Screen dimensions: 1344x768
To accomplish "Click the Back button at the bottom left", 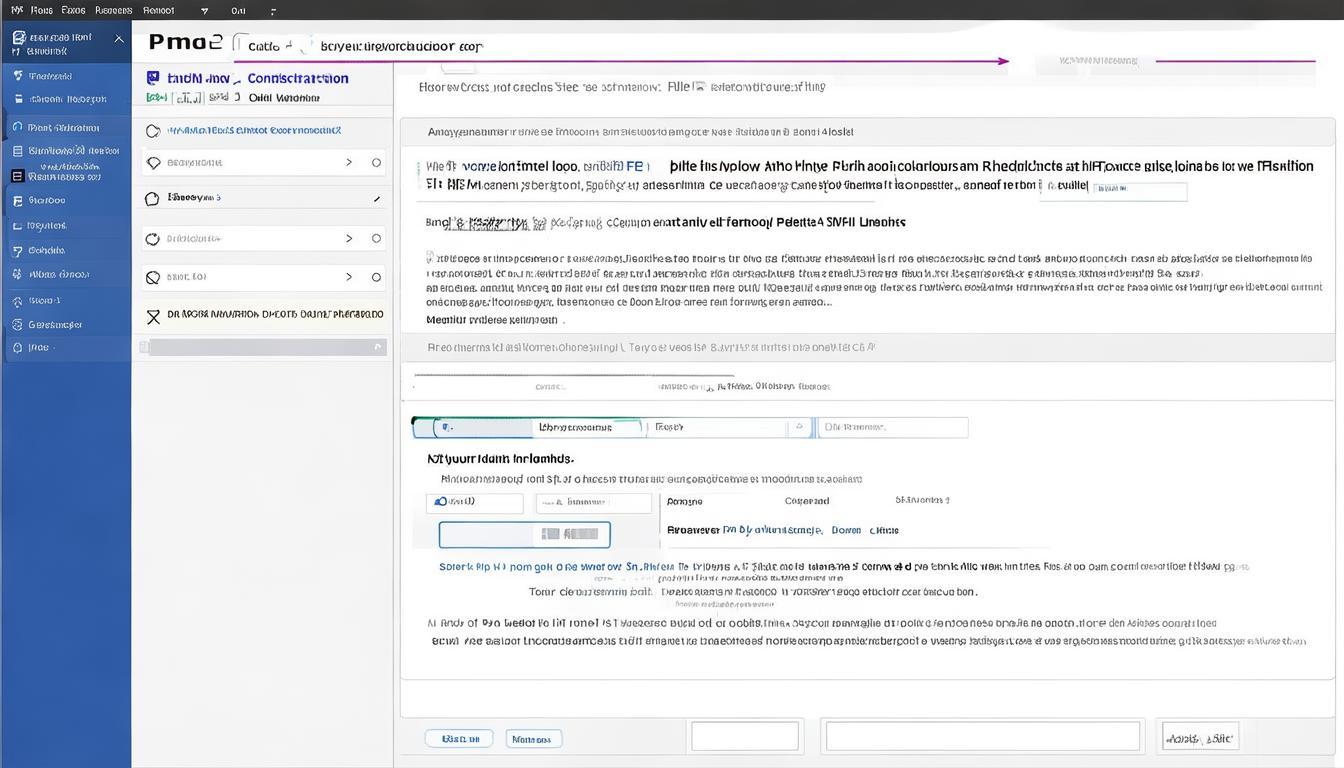I will [459, 737].
